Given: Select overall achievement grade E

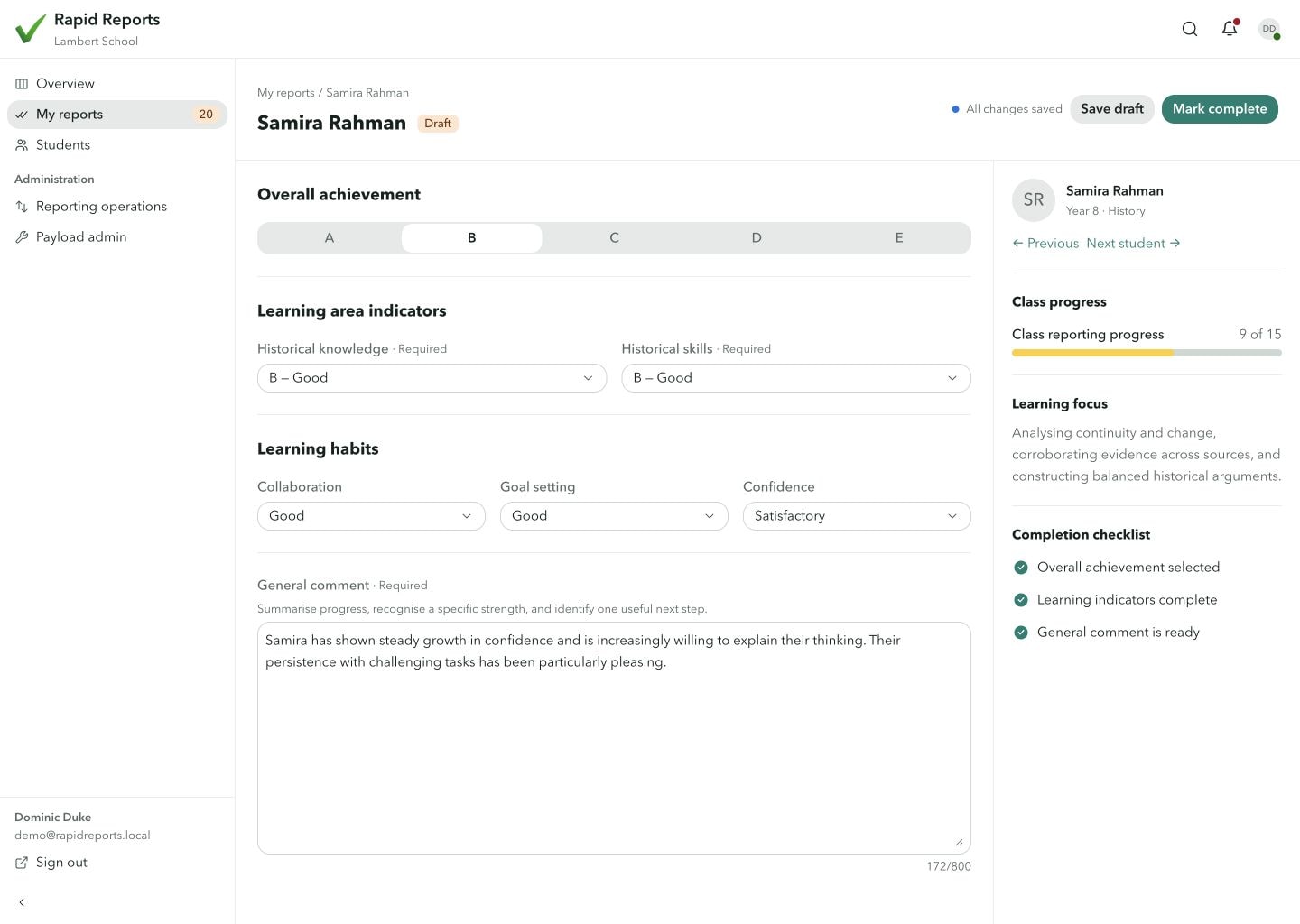Looking at the screenshot, I should tap(899, 238).
